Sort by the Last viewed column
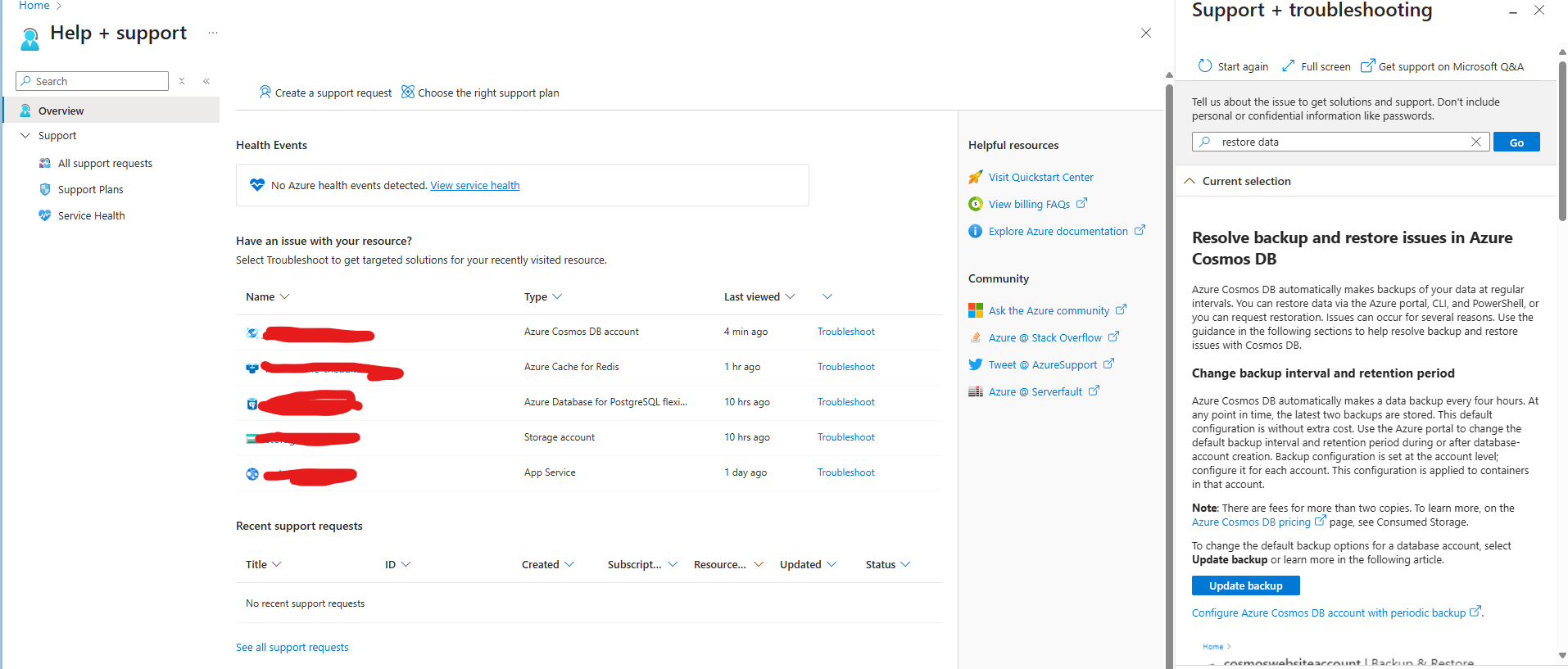The image size is (1568, 669). point(759,296)
